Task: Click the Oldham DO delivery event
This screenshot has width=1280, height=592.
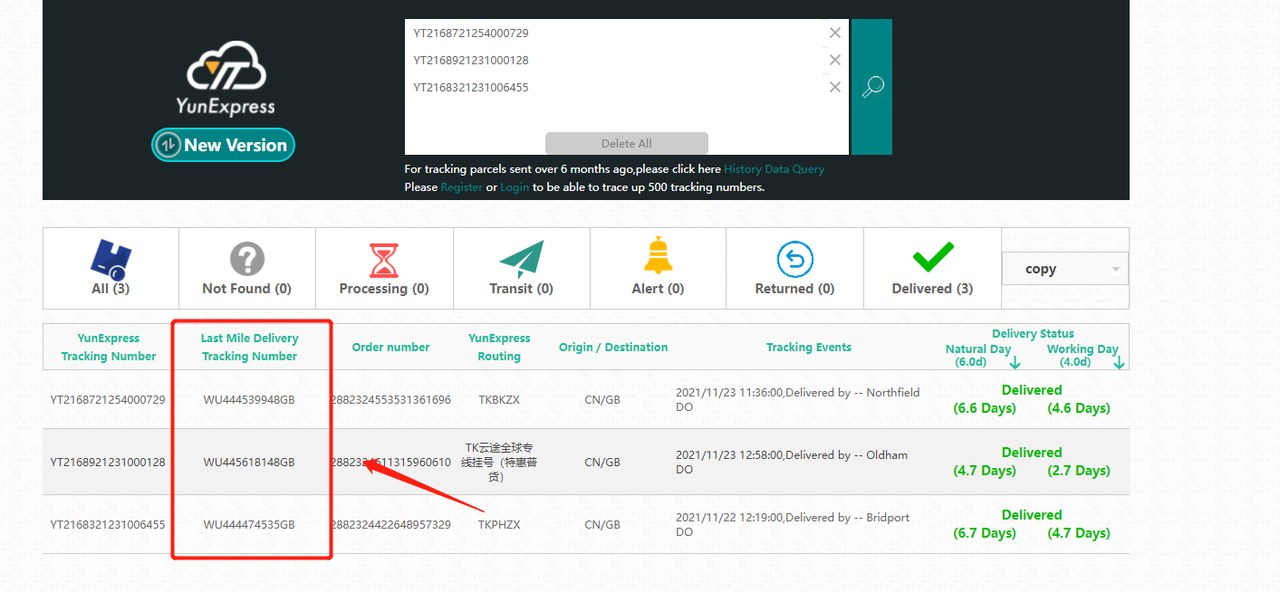Action: click(792, 462)
